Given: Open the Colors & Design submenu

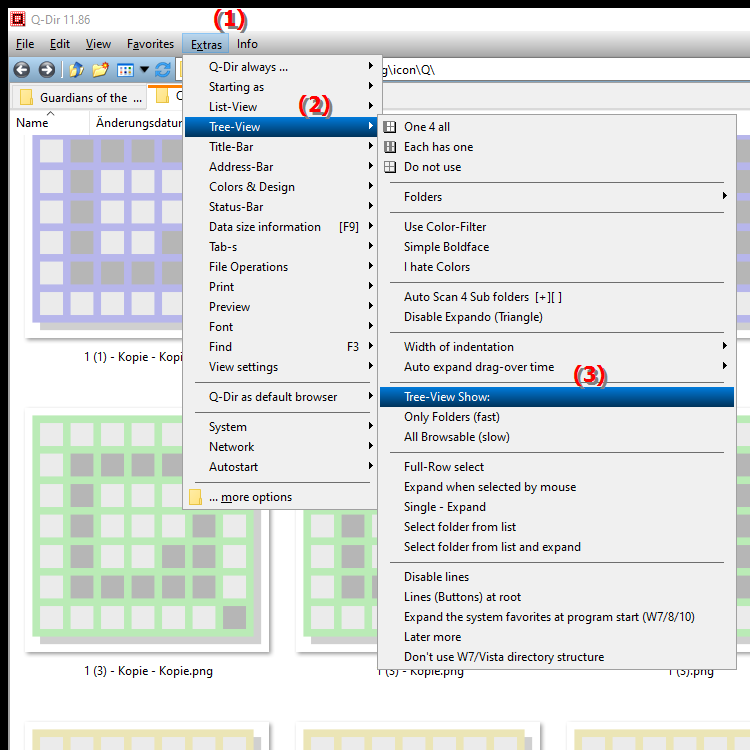Looking at the screenshot, I should (x=252, y=187).
